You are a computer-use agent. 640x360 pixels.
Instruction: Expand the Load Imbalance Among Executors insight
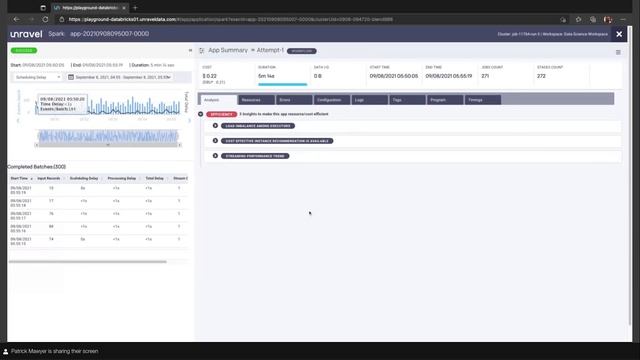pos(216,126)
